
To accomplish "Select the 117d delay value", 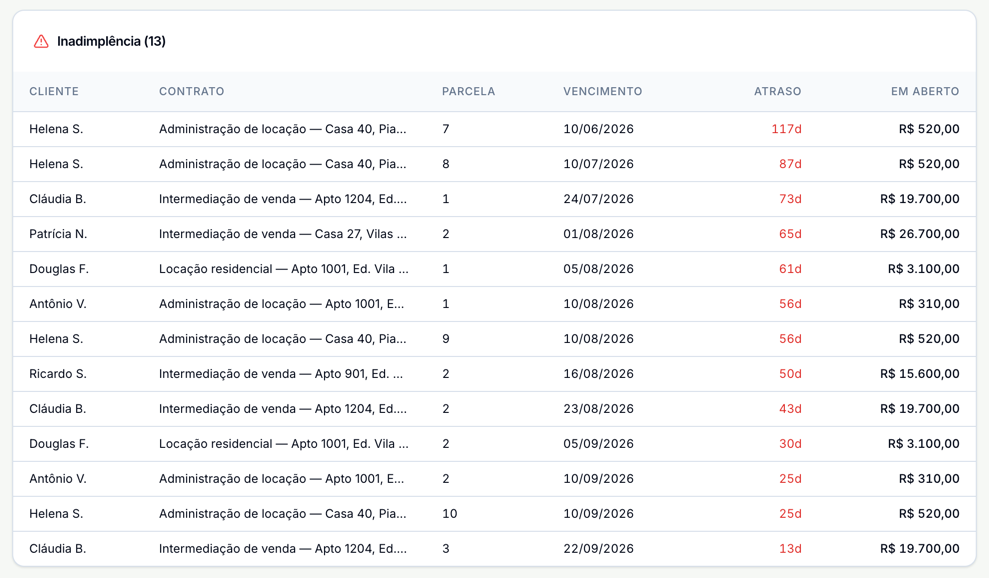I will pyautogui.click(x=786, y=129).
